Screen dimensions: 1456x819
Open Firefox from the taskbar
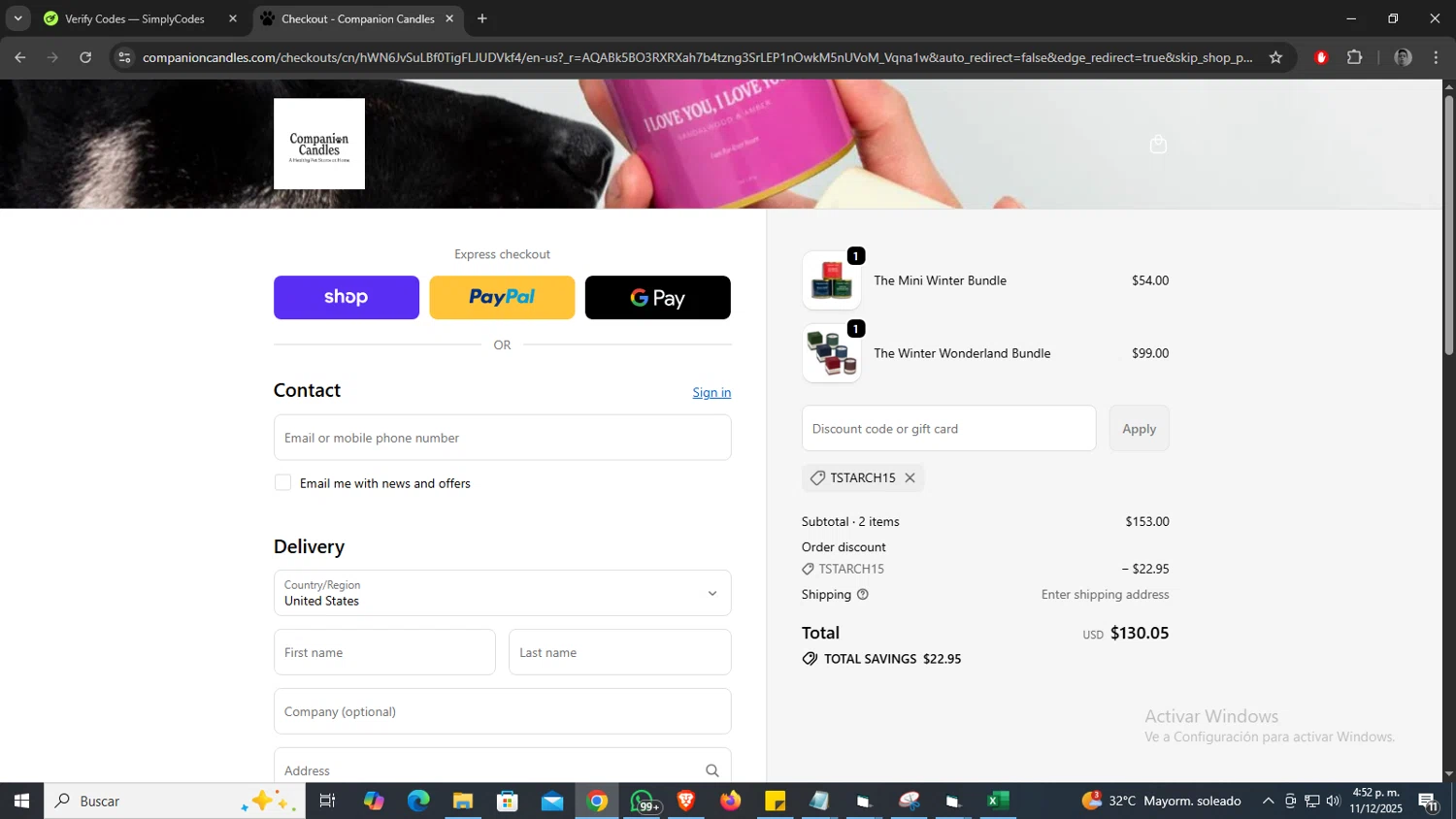[731, 801]
